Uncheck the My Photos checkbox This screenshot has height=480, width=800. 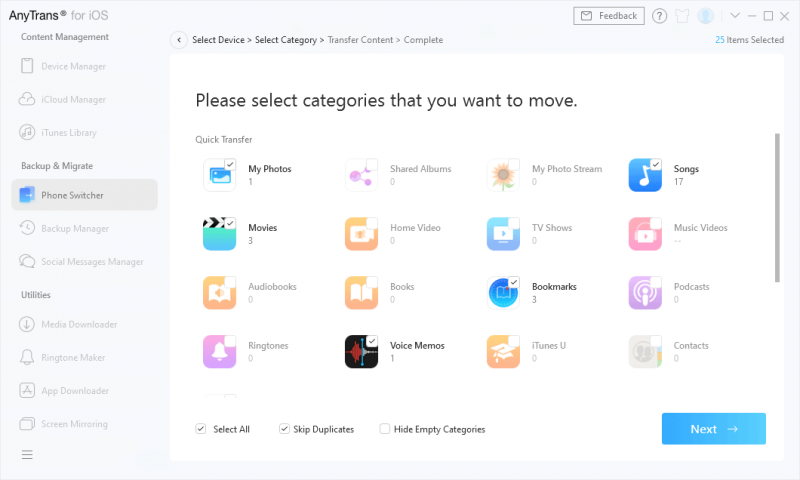point(230,164)
